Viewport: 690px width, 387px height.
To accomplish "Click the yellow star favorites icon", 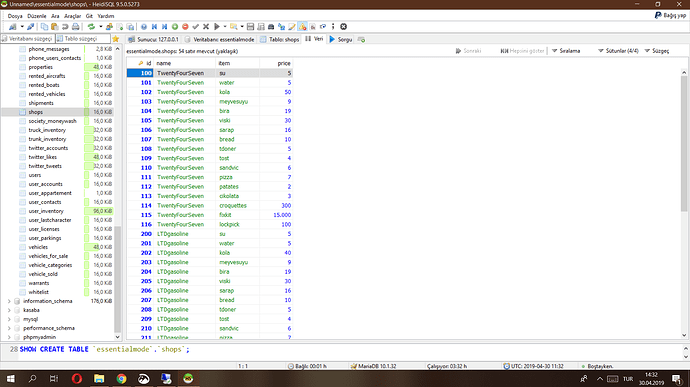I will pos(116,39).
